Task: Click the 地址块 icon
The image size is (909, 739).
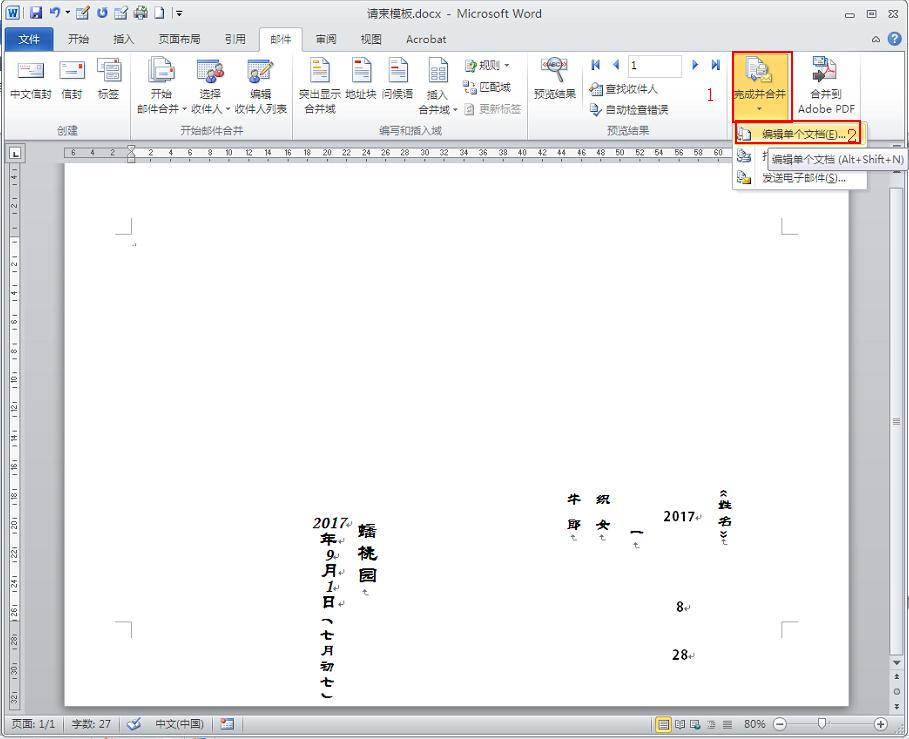Action: 361,79
